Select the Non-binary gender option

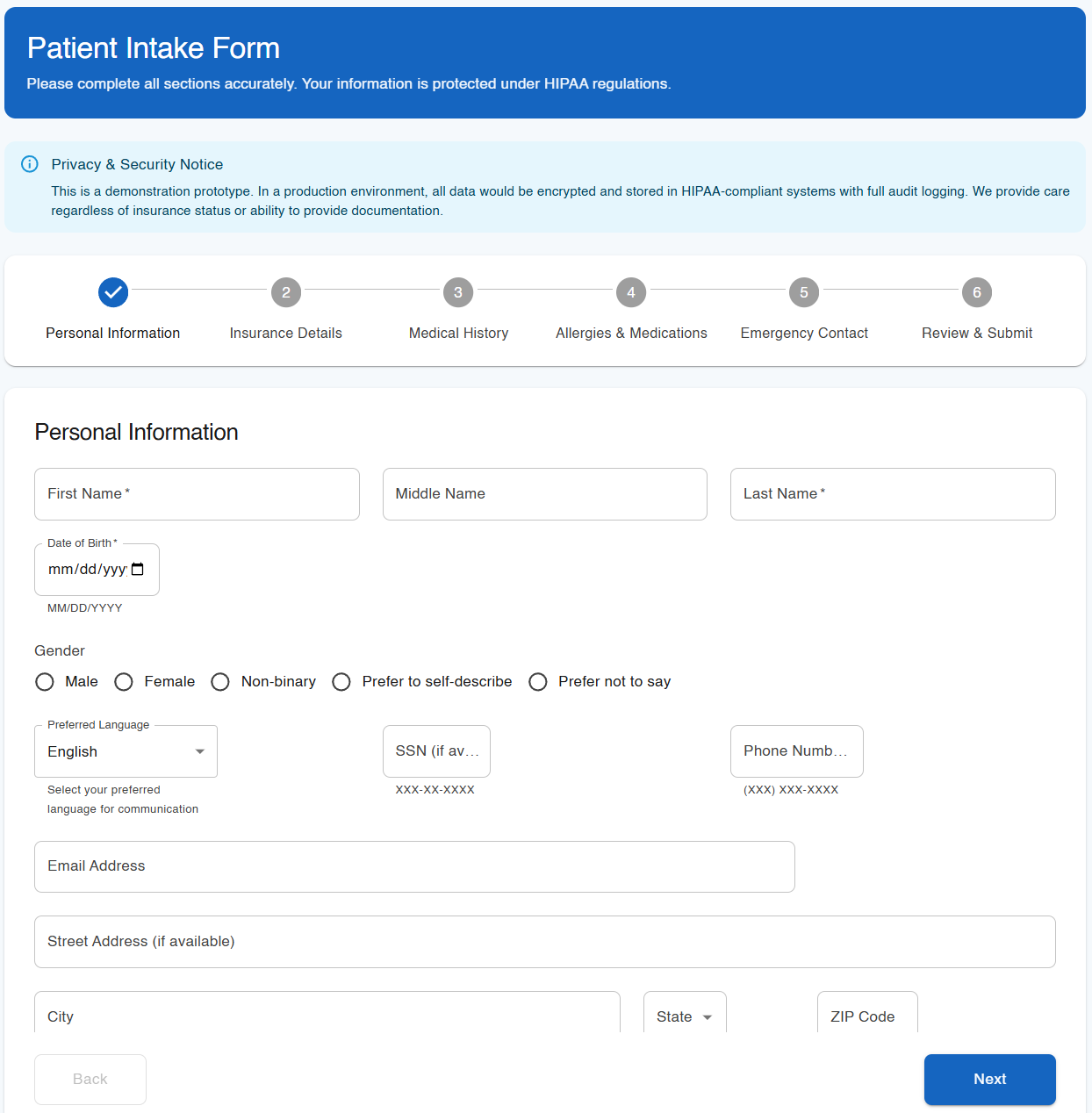click(x=220, y=681)
